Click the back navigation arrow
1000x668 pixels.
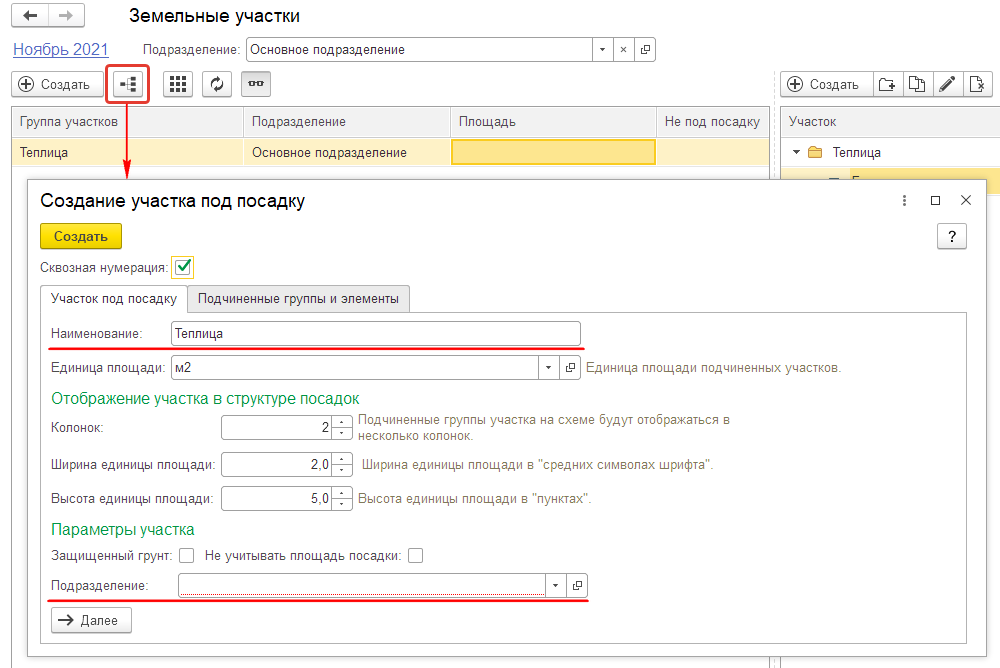(30, 17)
